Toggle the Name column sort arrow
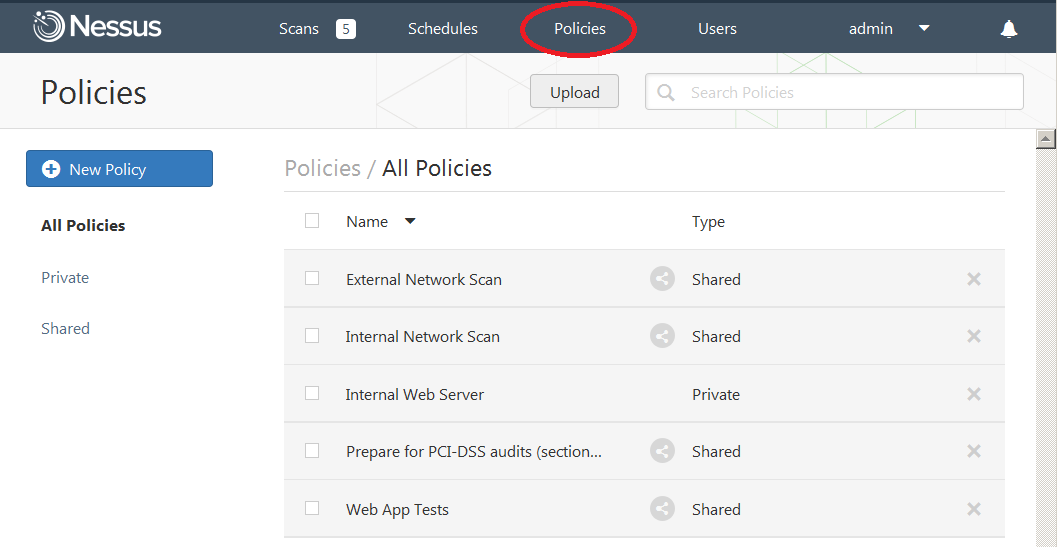Screen dimensions: 1057x547 [x=410, y=221]
